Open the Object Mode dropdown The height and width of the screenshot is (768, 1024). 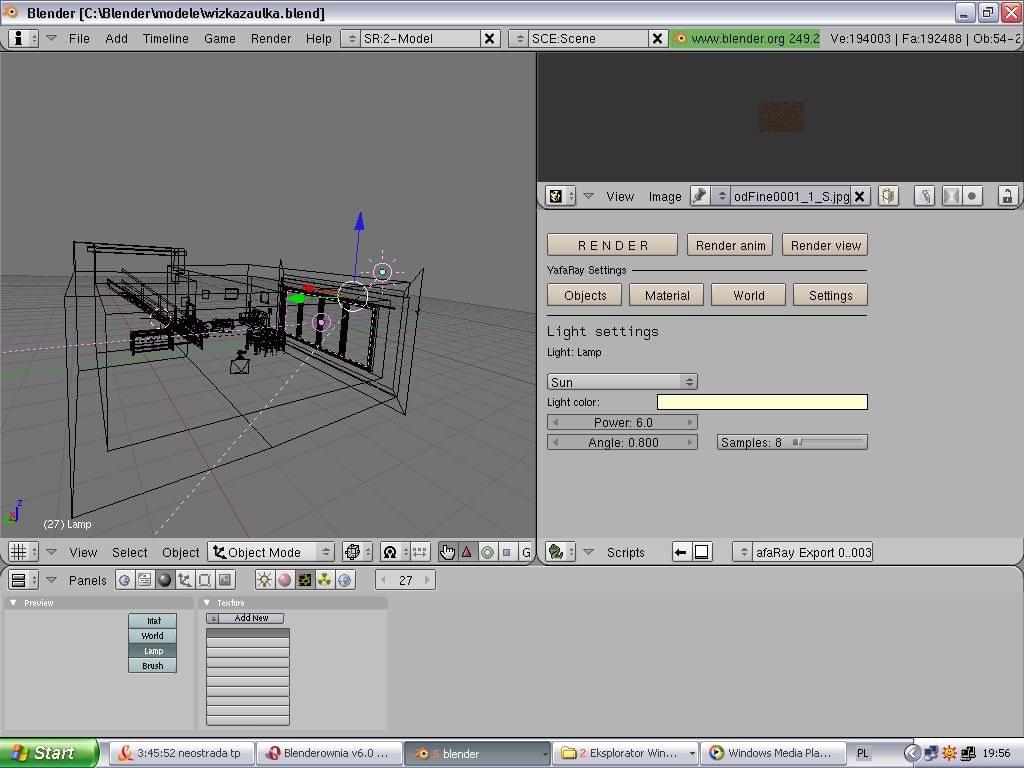271,552
